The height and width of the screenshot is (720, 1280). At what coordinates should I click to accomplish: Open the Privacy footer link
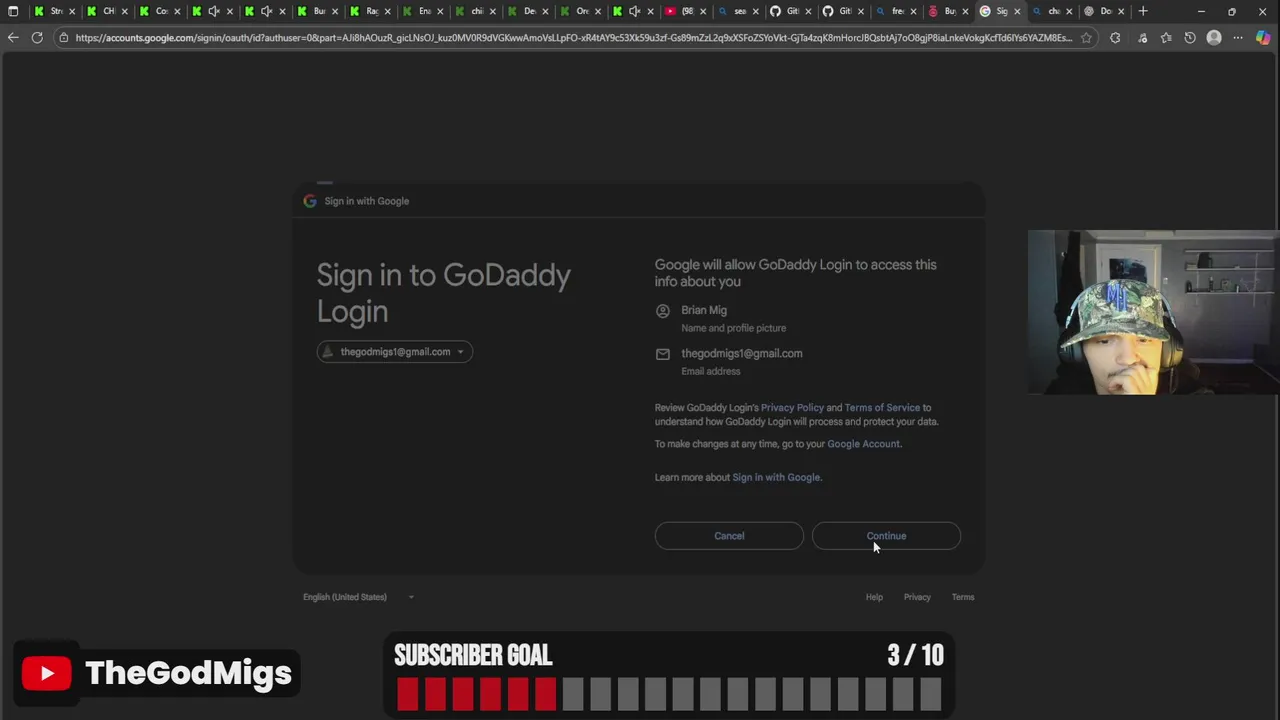point(917,597)
